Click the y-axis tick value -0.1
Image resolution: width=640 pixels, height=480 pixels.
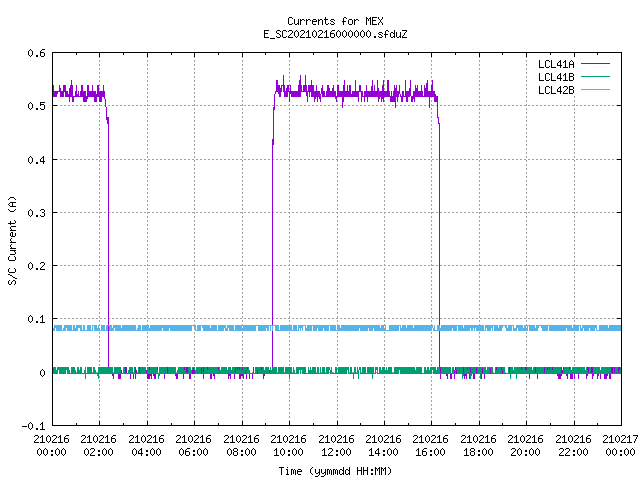[33, 426]
